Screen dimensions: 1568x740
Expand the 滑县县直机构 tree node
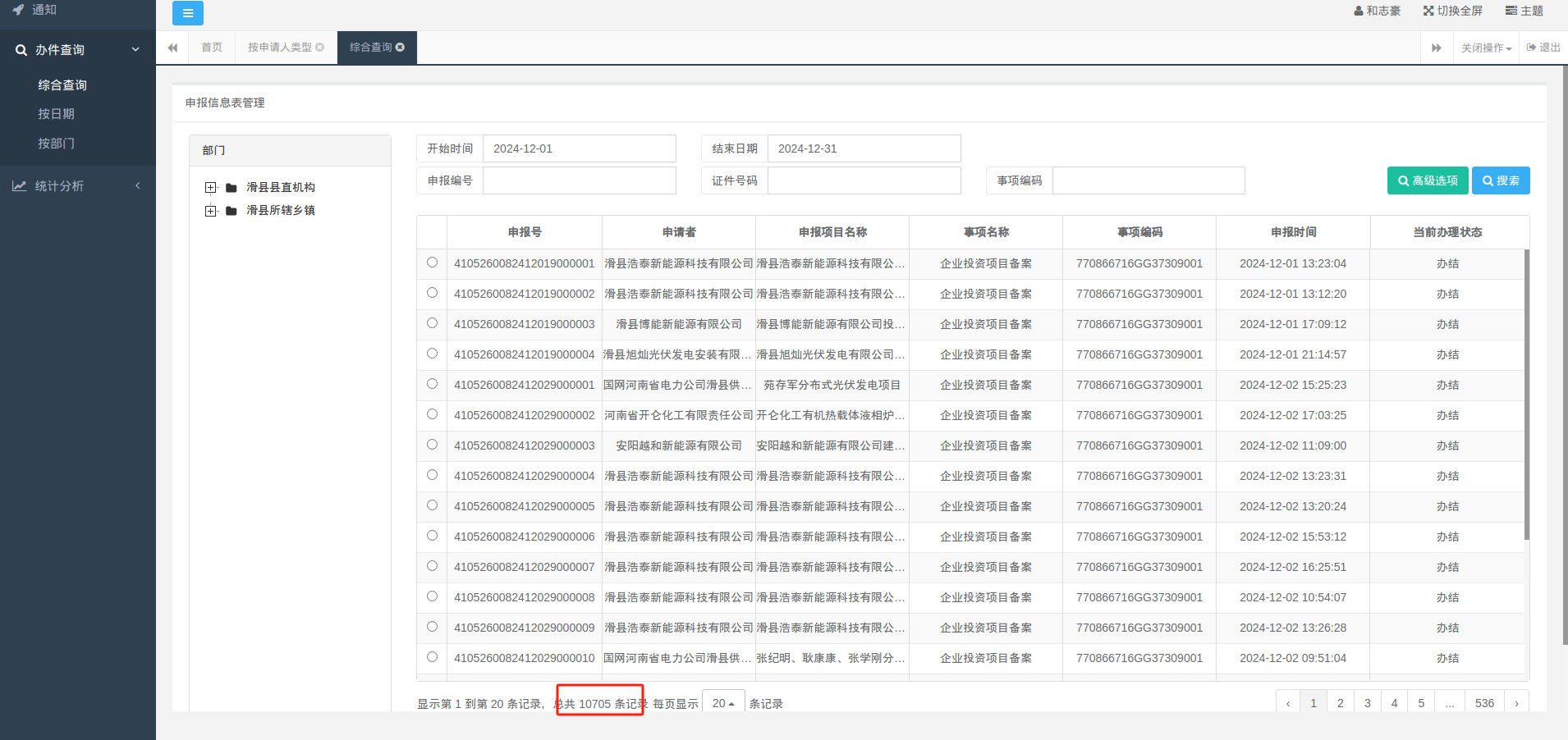211,188
